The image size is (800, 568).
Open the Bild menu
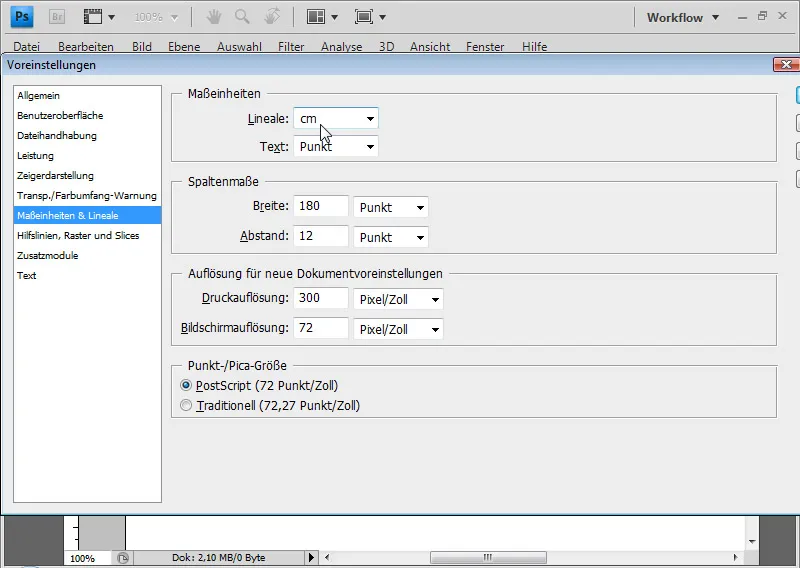[142, 46]
